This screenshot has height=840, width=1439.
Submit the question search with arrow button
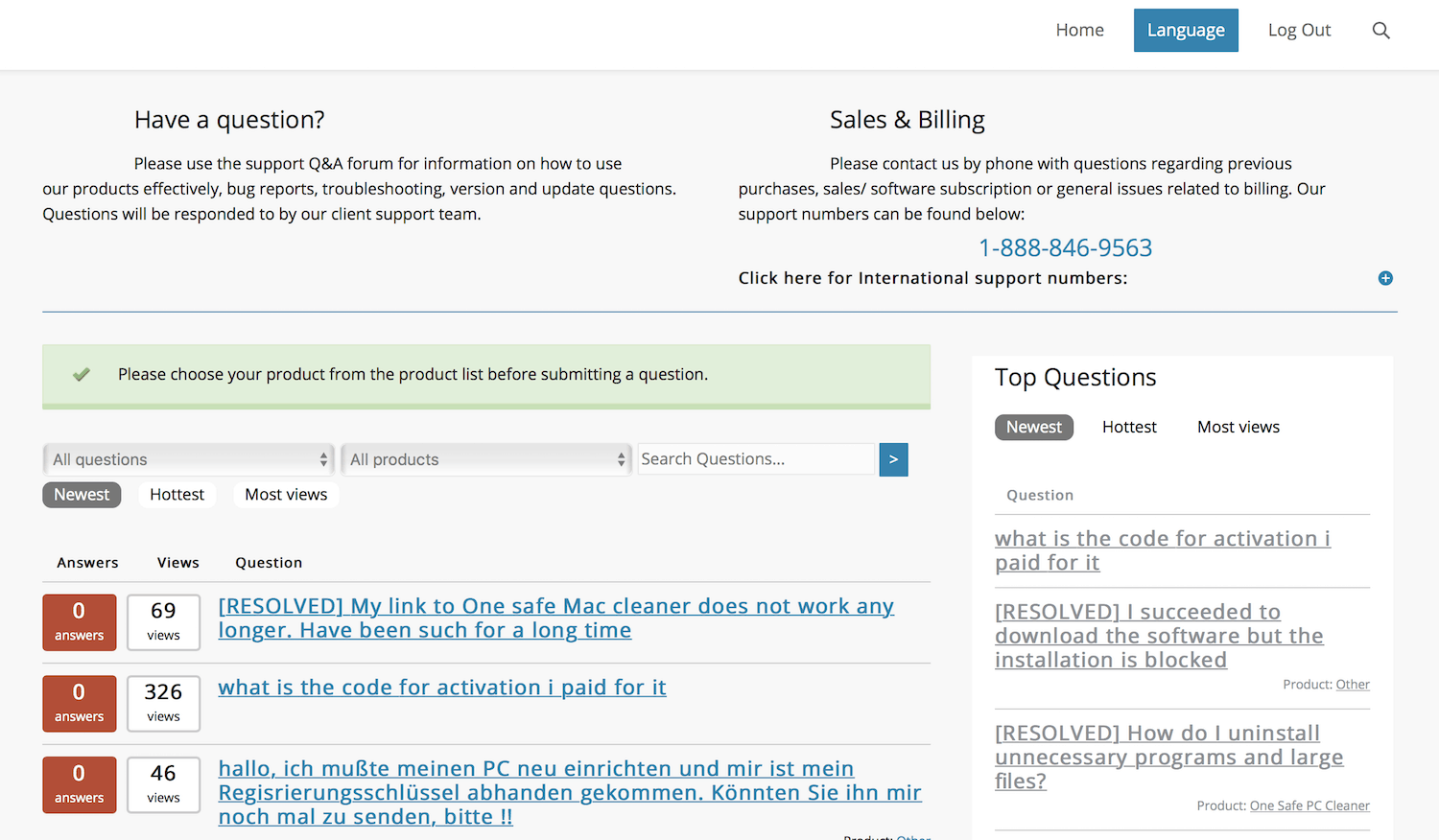(893, 459)
